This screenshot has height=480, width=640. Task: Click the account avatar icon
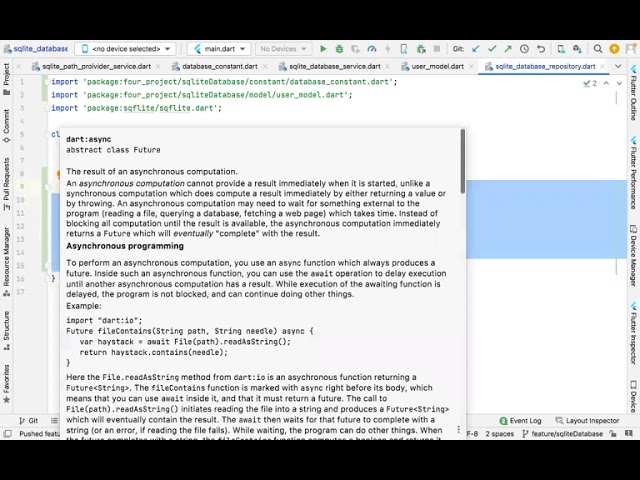click(632, 49)
